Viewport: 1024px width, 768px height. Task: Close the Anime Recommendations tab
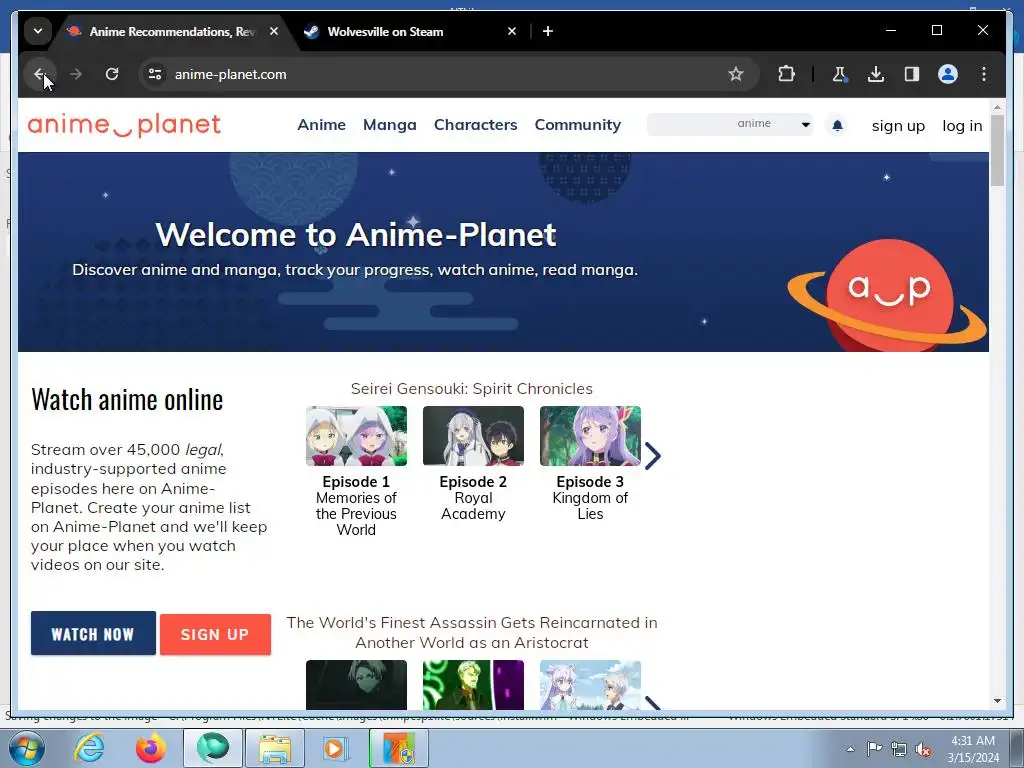(x=274, y=31)
